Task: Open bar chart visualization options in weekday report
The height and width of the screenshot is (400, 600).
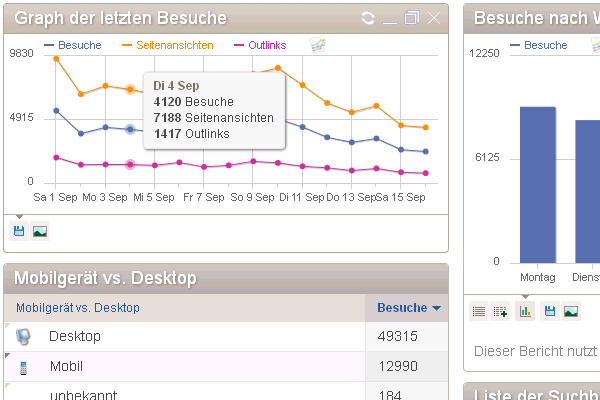Action: pyautogui.click(x=525, y=312)
